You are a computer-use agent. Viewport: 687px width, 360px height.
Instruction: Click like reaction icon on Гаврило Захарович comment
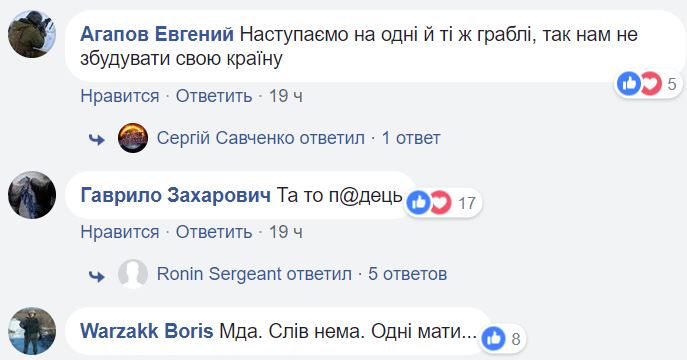pyautogui.click(x=418, y=202)
